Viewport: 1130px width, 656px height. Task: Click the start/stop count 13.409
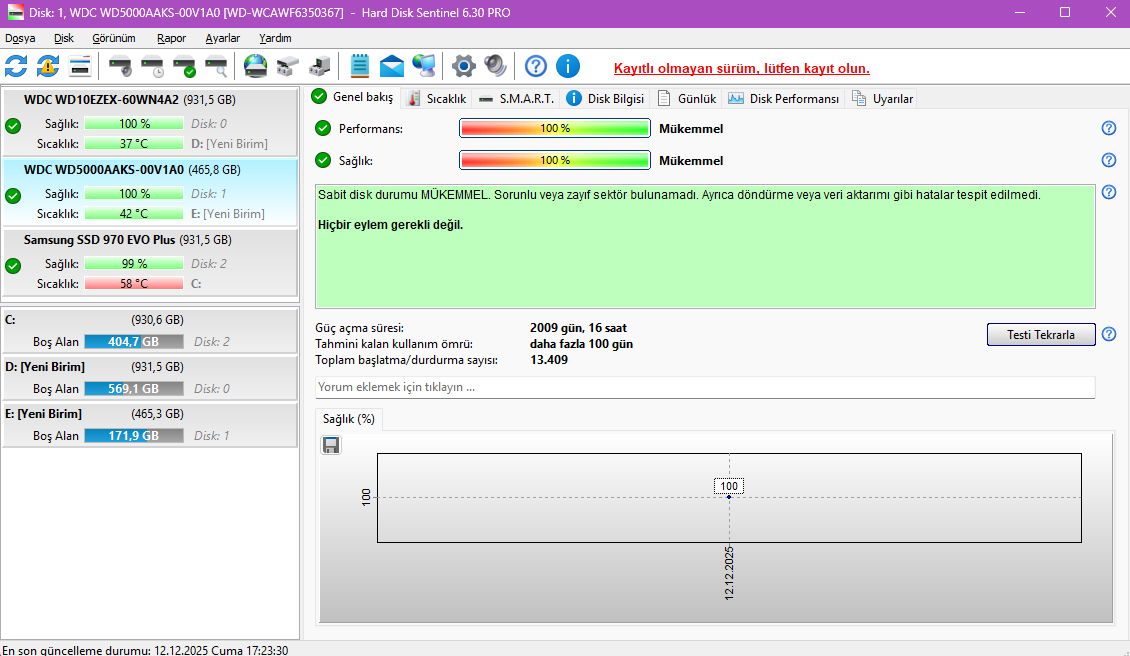pyautogui.click(x=548, y=360)
